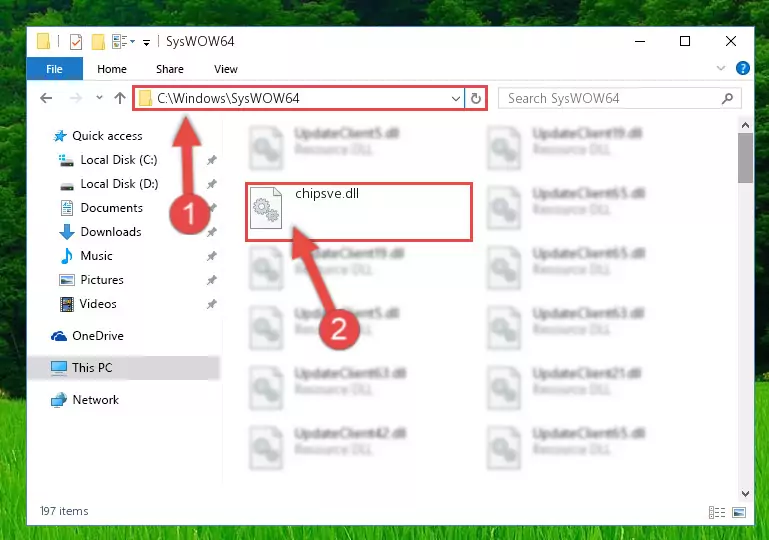Image resolution: width=769 pixels, height=540 pixels.
Task: Click the New folder quick access icon
Action: pyautogui.click(x=98, y=42)
